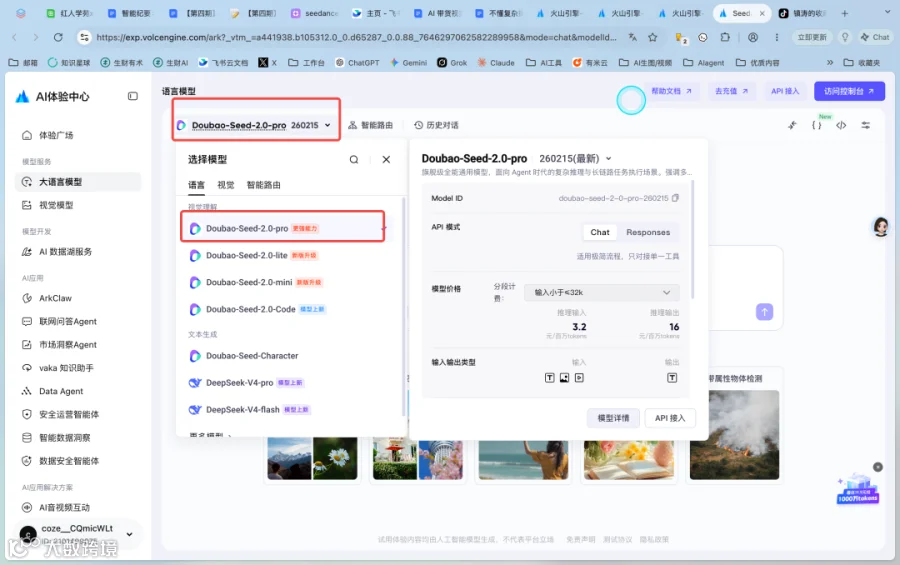The width and height of the screenshot is (900, 565).
Task: Open the settings sliders icon
Action: click(x=866, y=125)
